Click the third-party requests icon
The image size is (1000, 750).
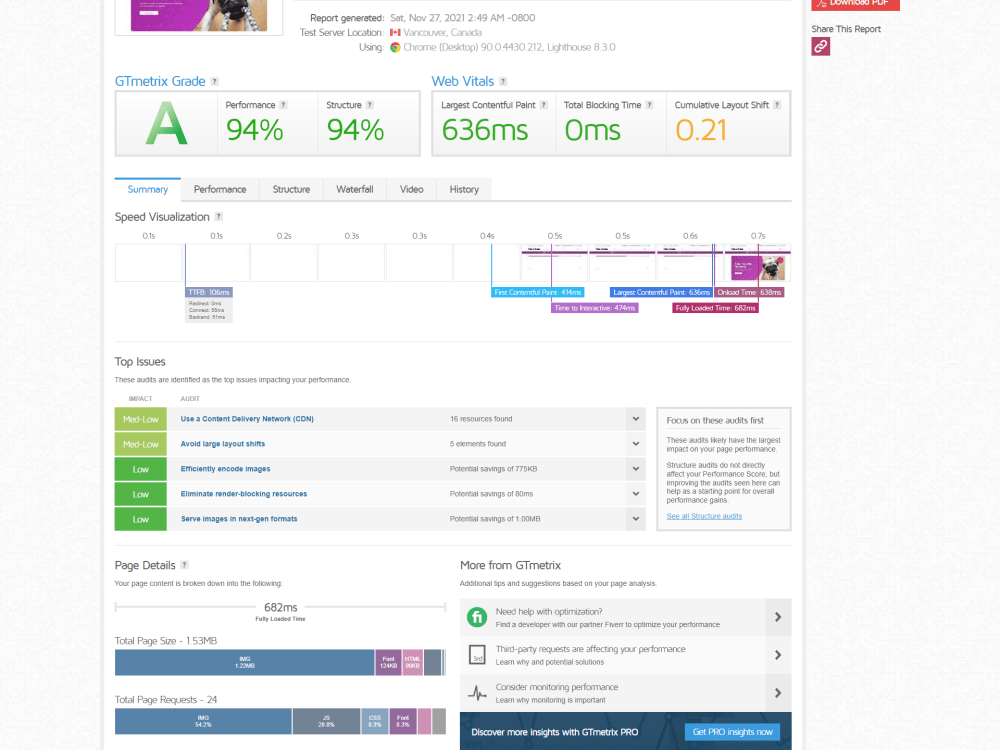coord(477,655)
